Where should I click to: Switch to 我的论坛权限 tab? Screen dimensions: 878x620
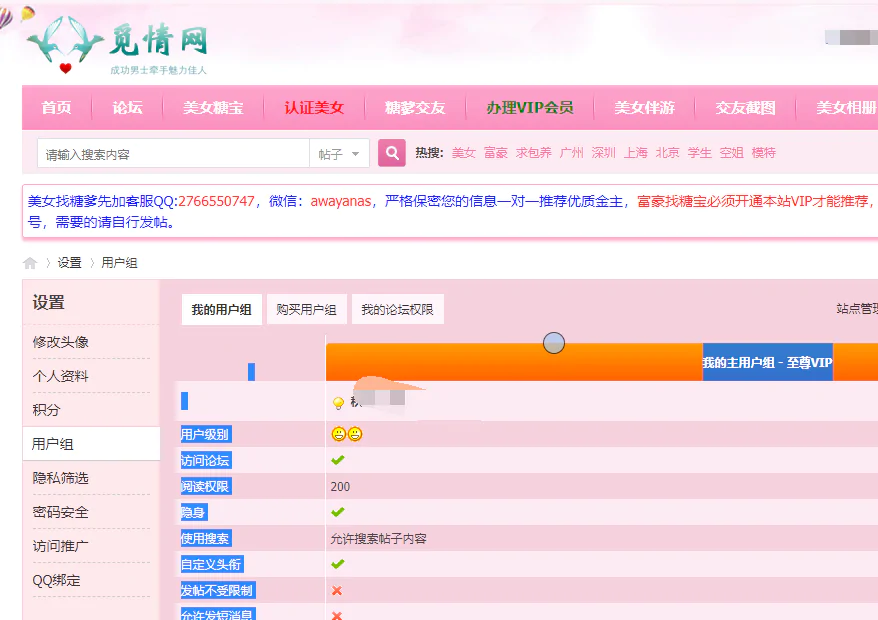398,309
